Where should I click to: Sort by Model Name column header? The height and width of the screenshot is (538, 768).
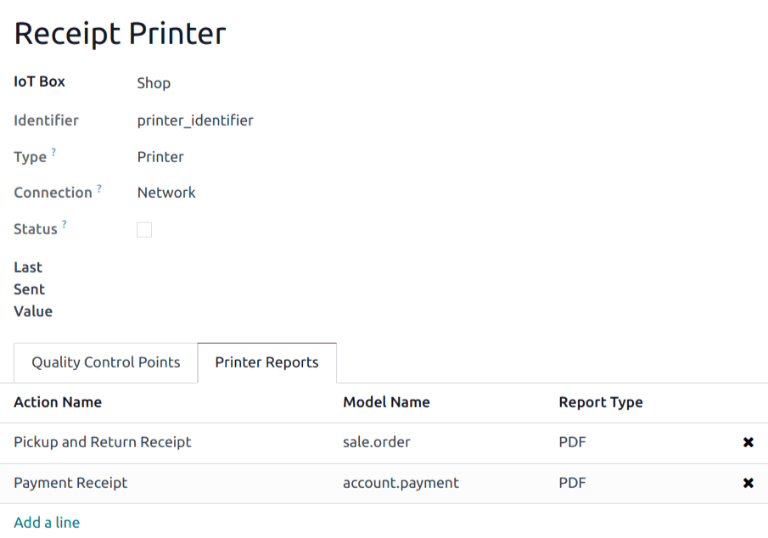(x=386, y=402)
